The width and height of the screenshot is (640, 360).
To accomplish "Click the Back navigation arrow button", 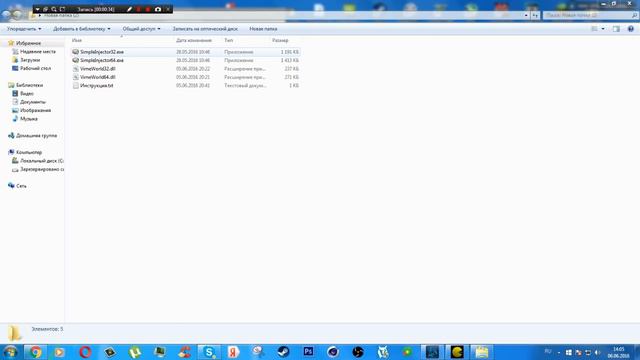I will [6, 15].
